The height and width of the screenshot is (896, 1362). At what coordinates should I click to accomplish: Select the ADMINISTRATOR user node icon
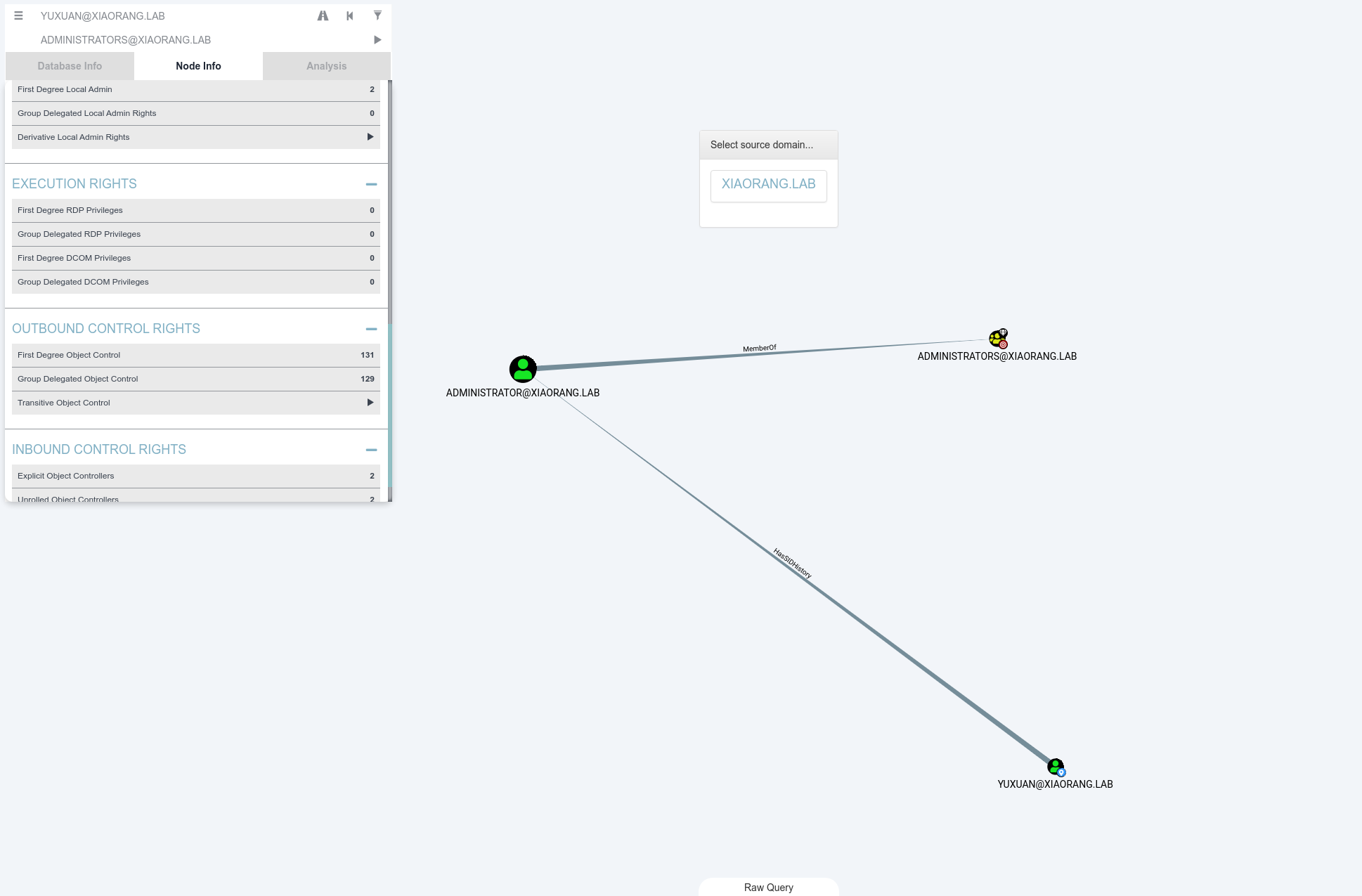(523, 369)
